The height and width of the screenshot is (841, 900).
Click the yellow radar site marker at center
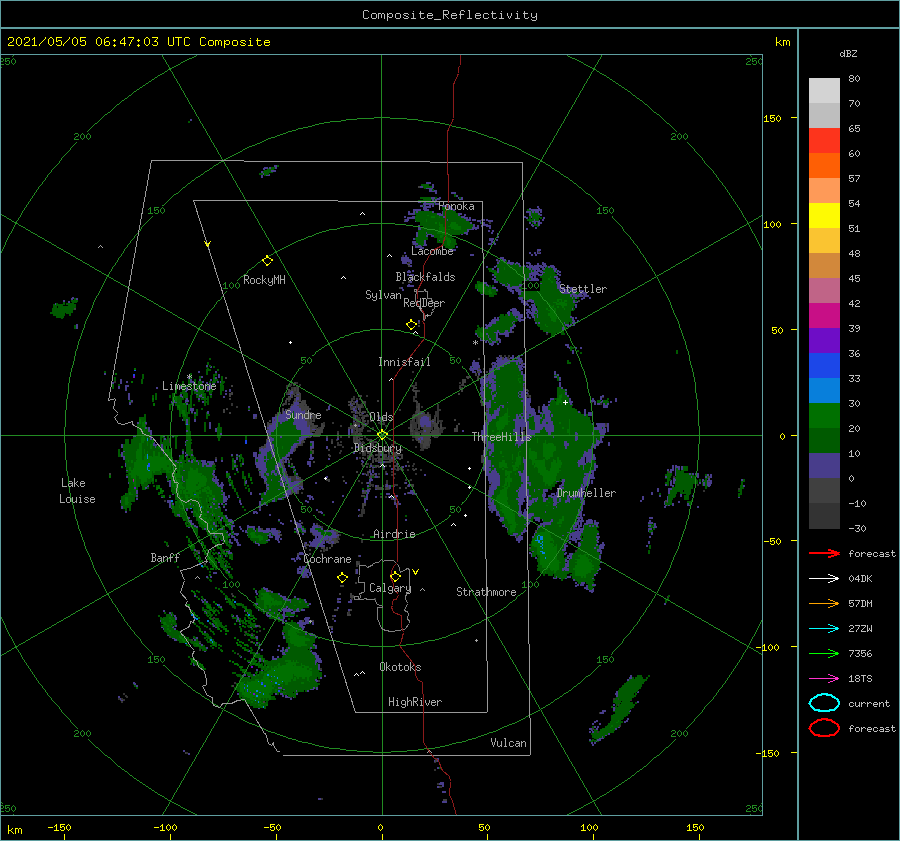pos(382,435)
